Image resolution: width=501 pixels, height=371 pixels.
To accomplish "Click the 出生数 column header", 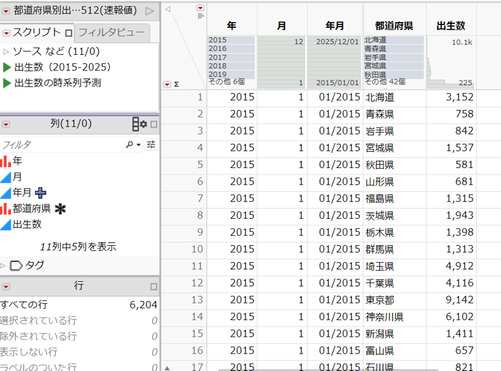I will click(451, 26).
